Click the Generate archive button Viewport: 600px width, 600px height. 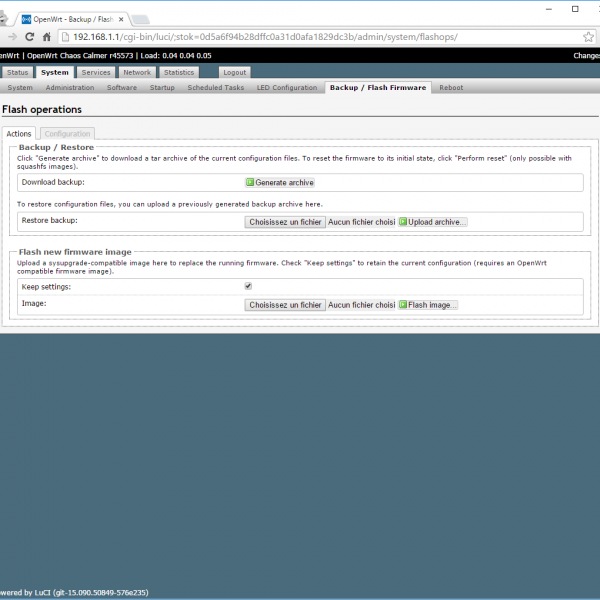tap(280, 183)
